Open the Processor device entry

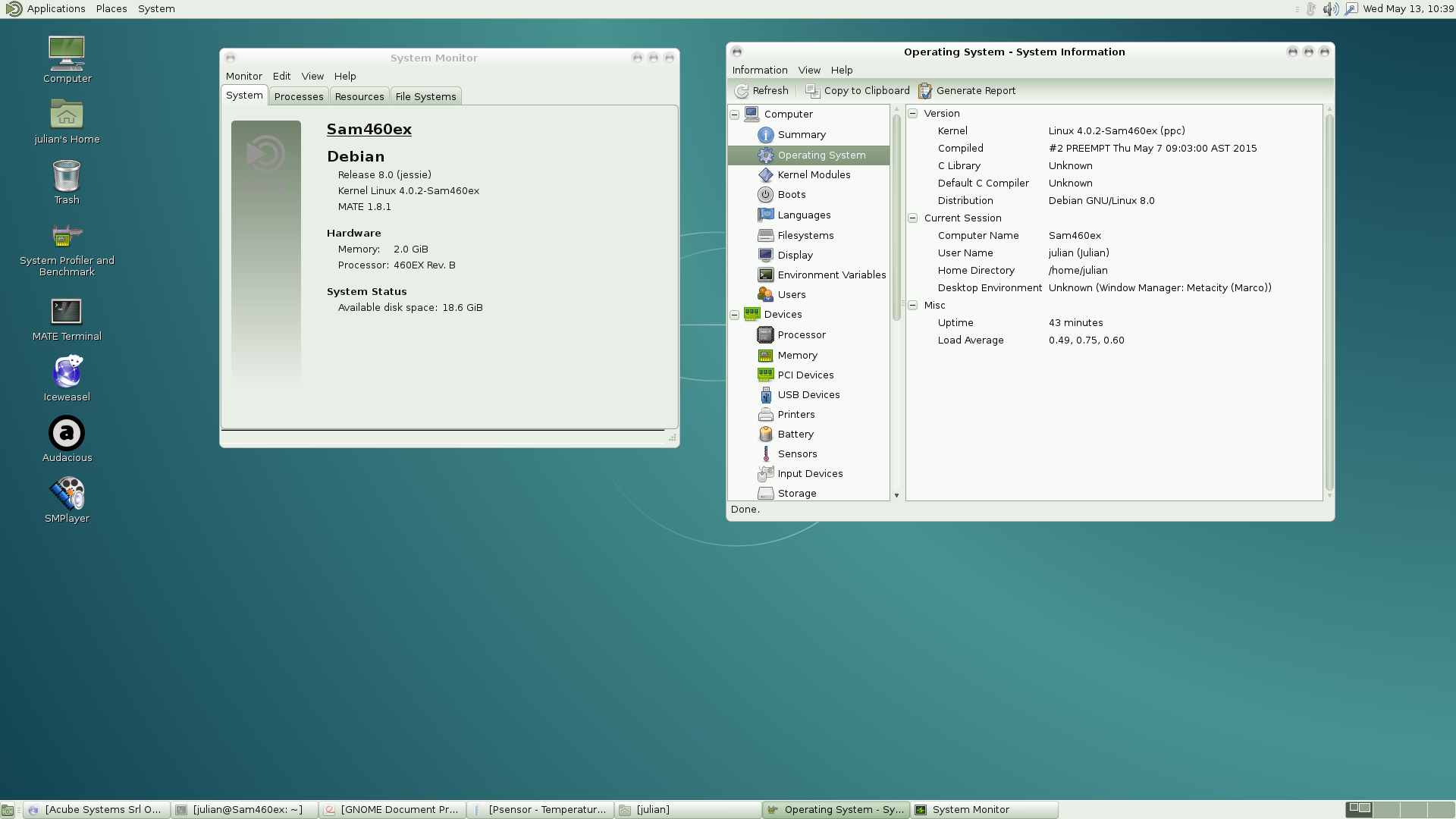tap(801, 335)
